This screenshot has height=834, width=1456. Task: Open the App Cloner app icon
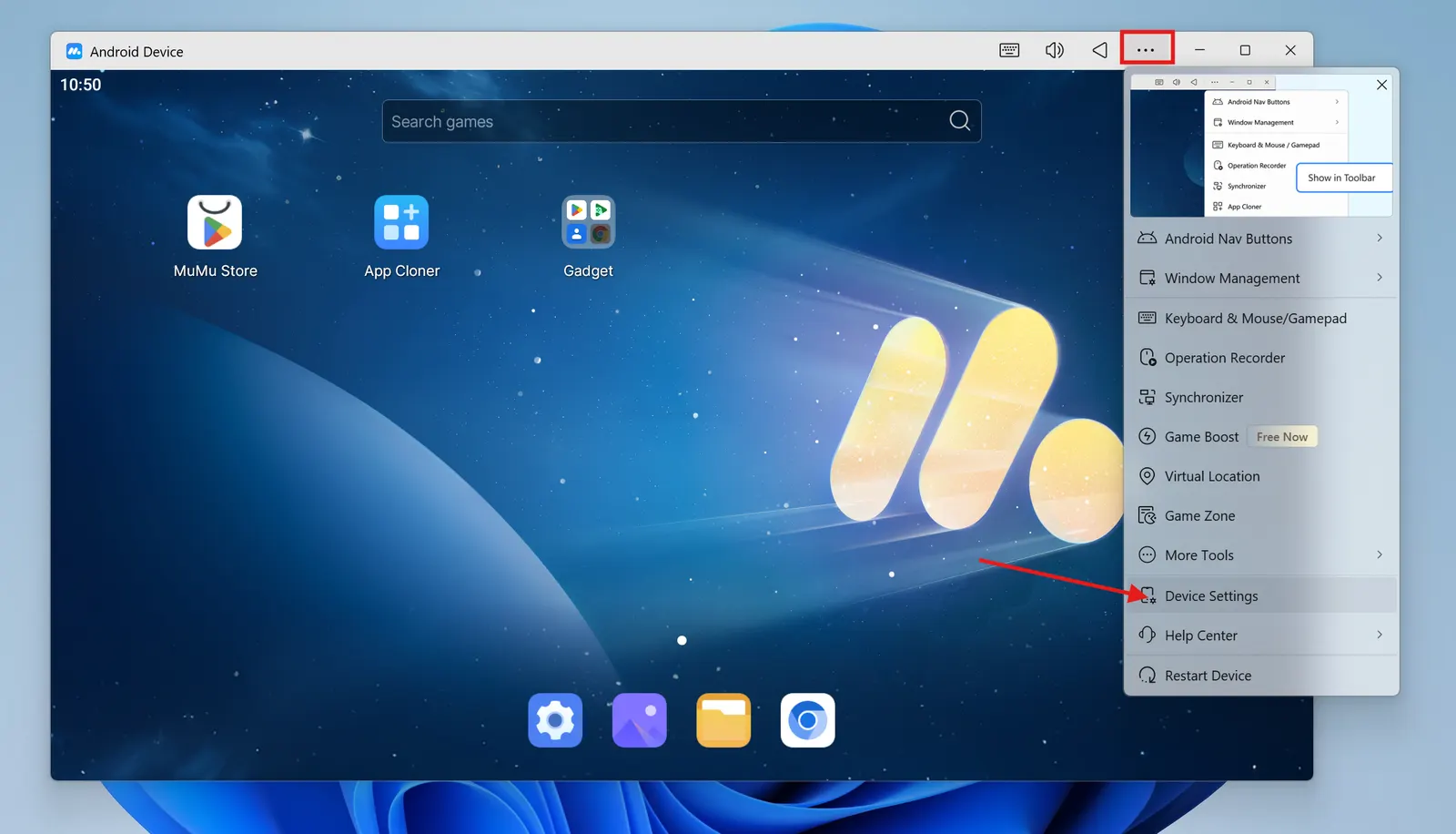tap(401, 222)
